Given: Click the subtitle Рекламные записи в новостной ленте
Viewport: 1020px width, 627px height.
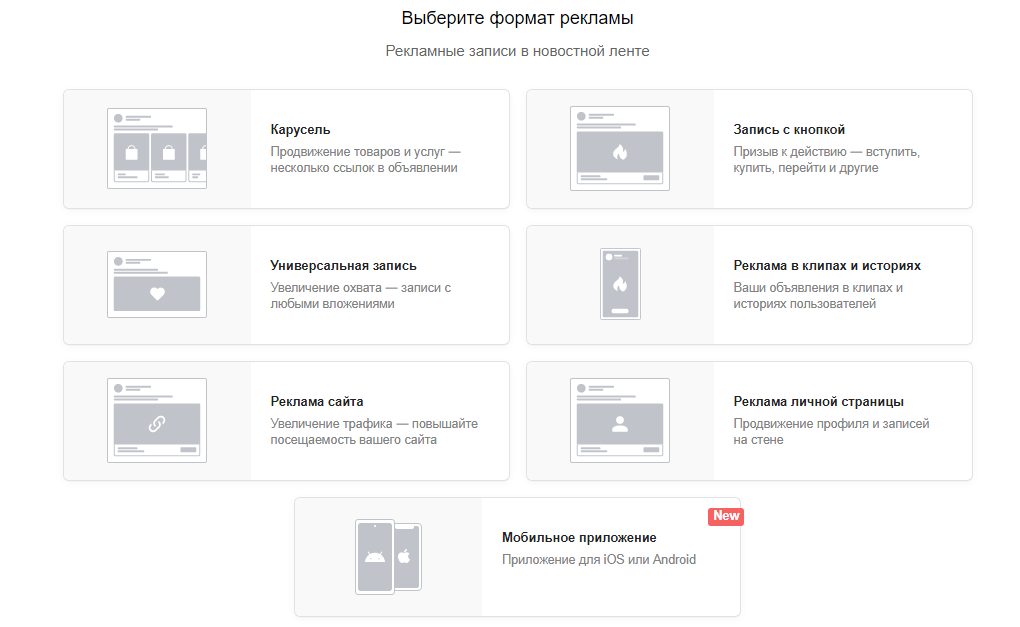Looking at the screenshot, I should pos(517,50).
